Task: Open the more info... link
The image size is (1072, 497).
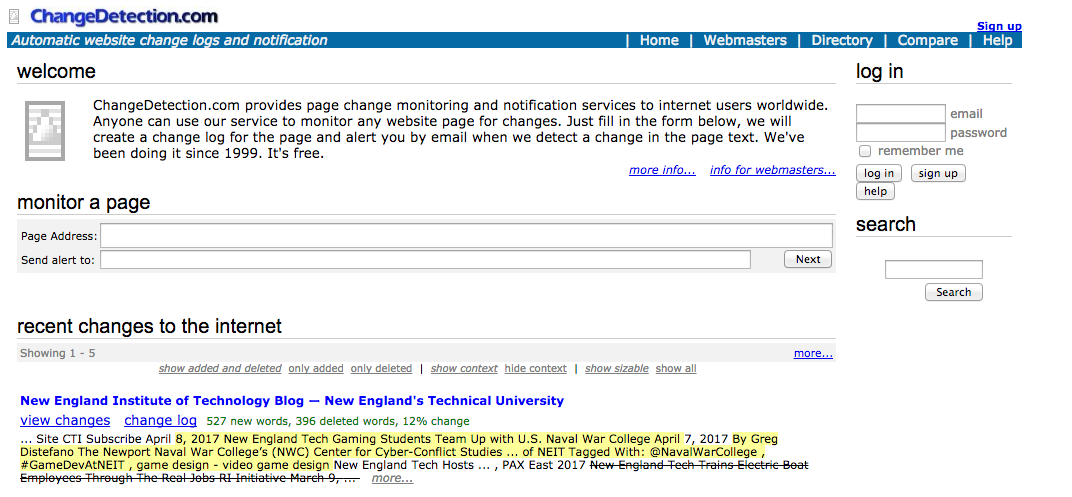Action: (662, 170)
